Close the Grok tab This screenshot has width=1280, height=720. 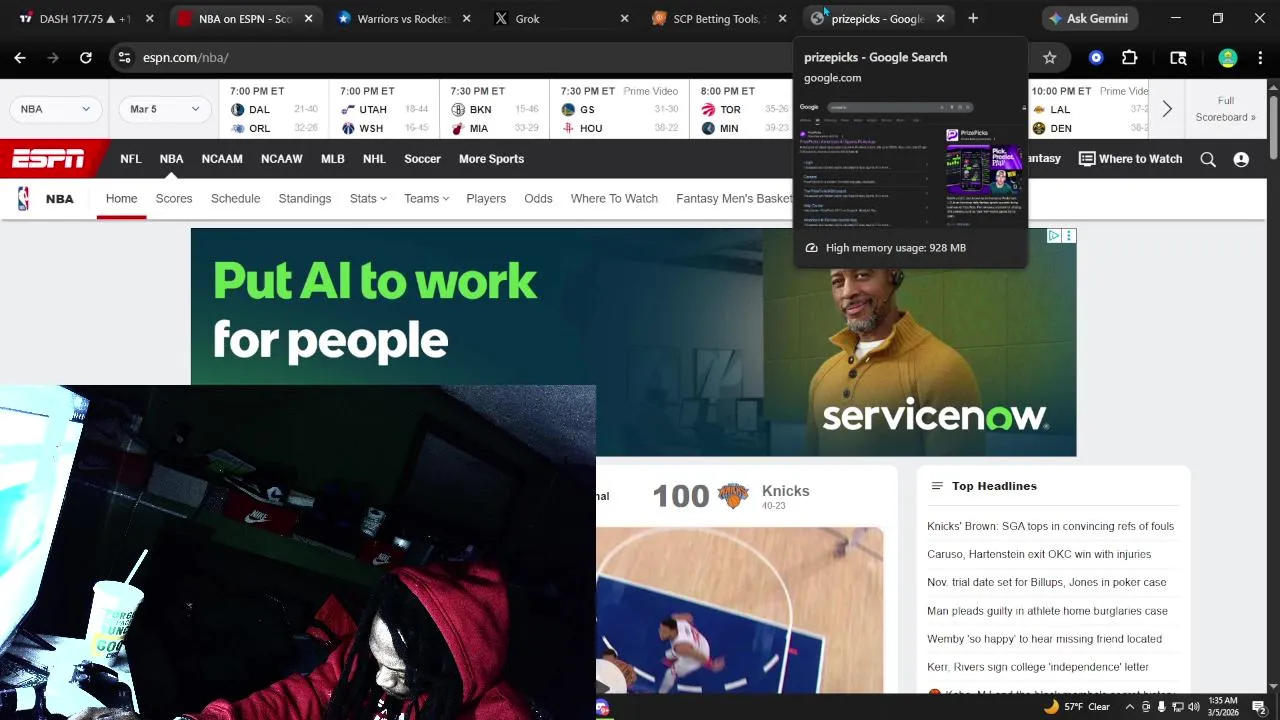coord(625,18)
